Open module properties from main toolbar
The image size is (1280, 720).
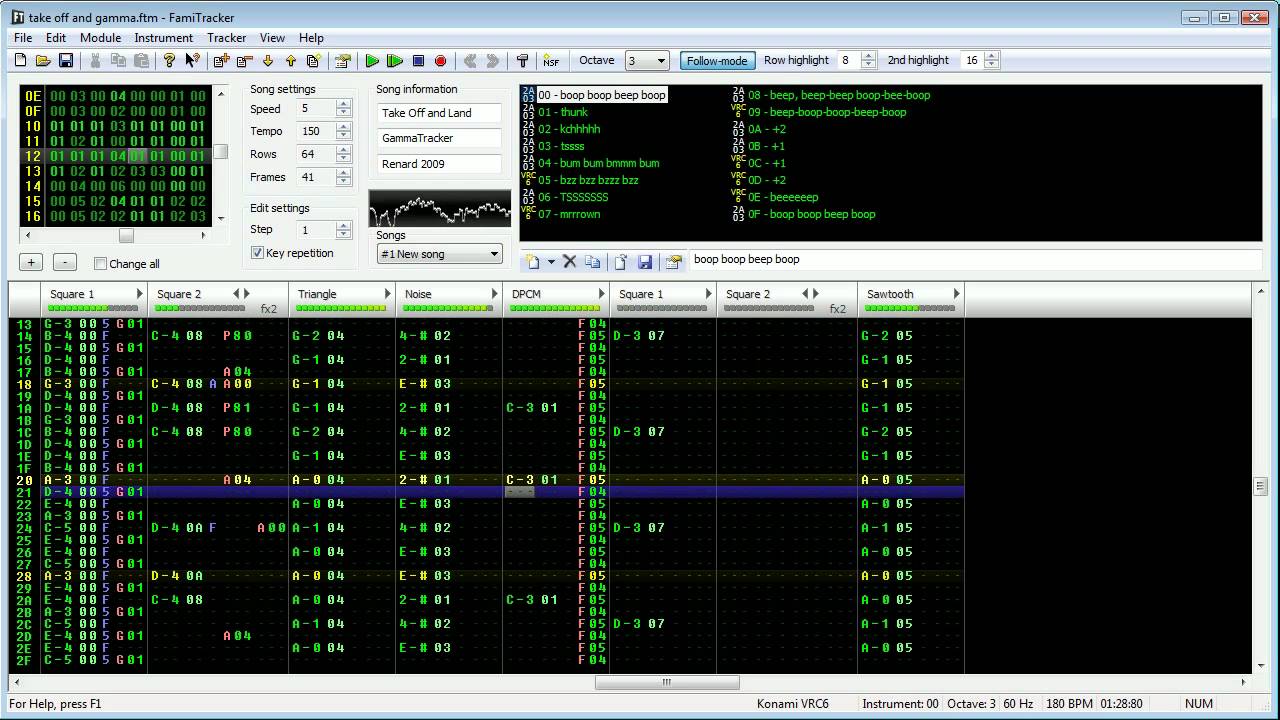[x=342, y=61]
